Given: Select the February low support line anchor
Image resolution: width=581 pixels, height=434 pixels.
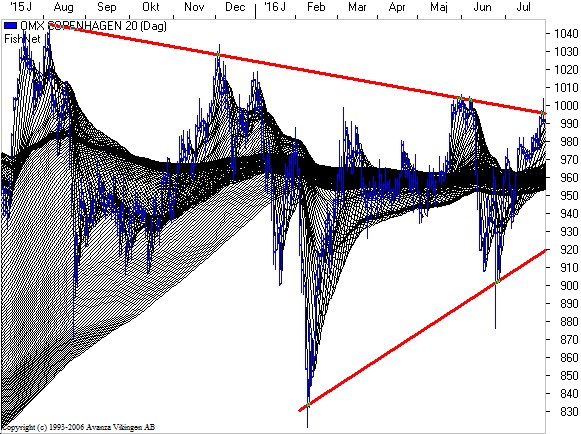Looking at the screenshot, I should point(308,404).
